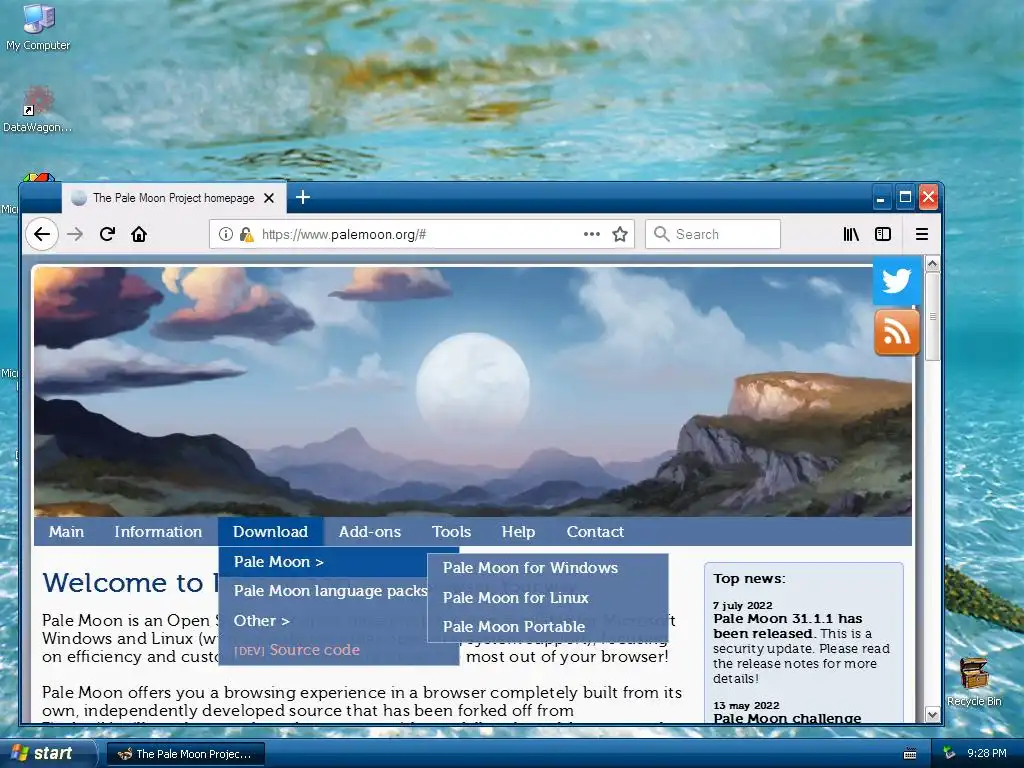Click the Top news heading
Viewport: 1024px width, 768px height.
[x=749, y=579]
